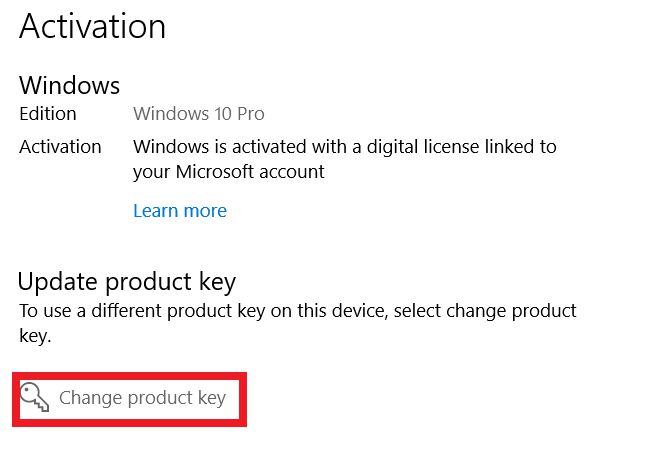
Task: Click the 'your Microsoft account' text line
Action: tap(228, 172)
